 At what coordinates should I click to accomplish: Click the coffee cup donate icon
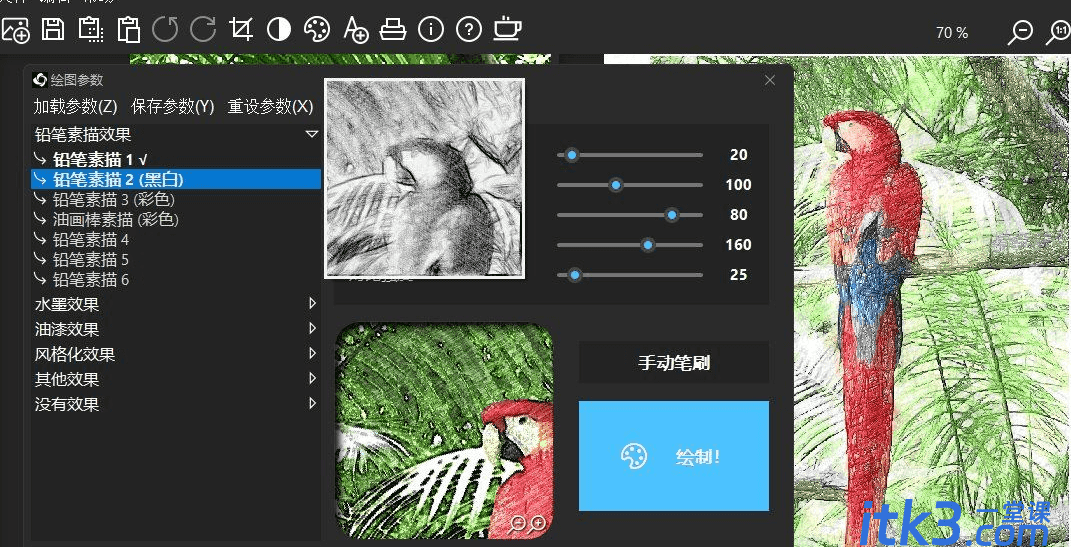[x=507, y=29]
